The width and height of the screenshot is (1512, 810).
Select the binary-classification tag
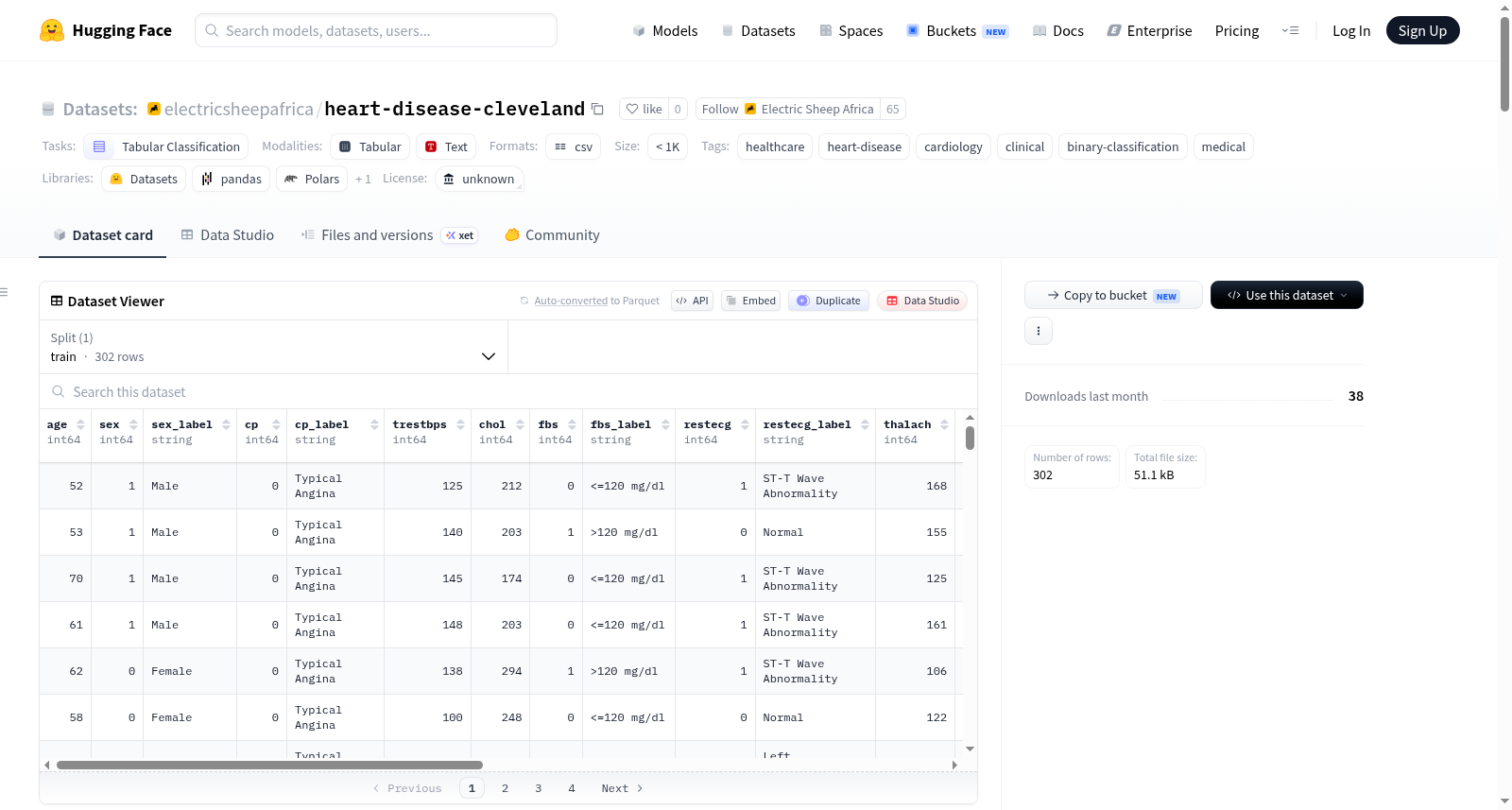1123,146
